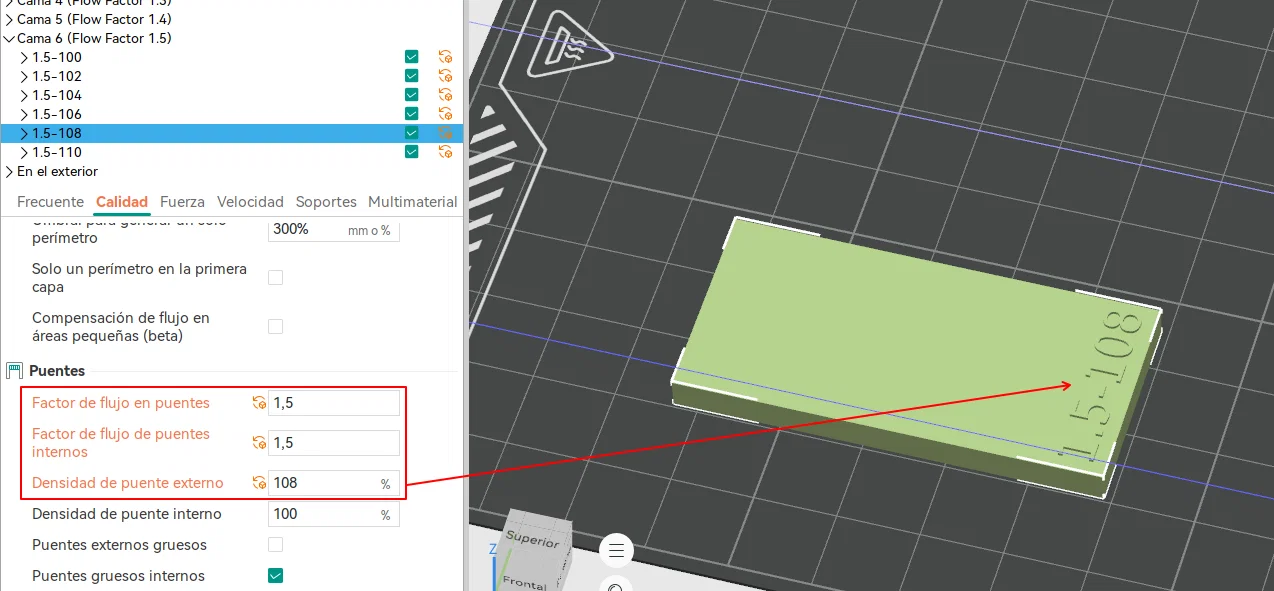
Task: Expand object 1.5-106 in the tree
Action: pyautogui.click(x=24, y=114)
